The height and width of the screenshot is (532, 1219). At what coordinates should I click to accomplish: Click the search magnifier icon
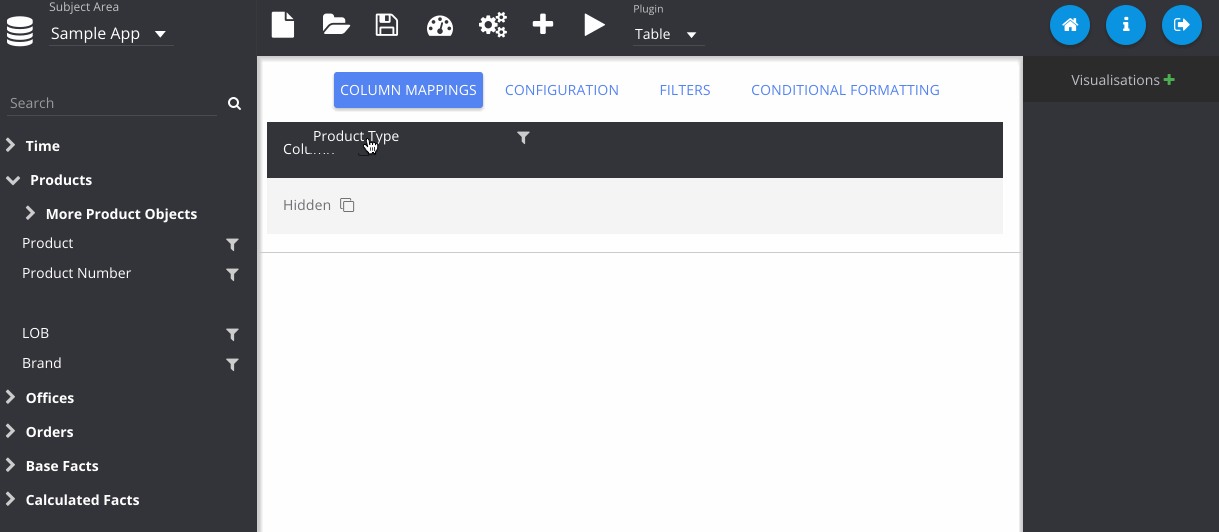pos(234,103)
